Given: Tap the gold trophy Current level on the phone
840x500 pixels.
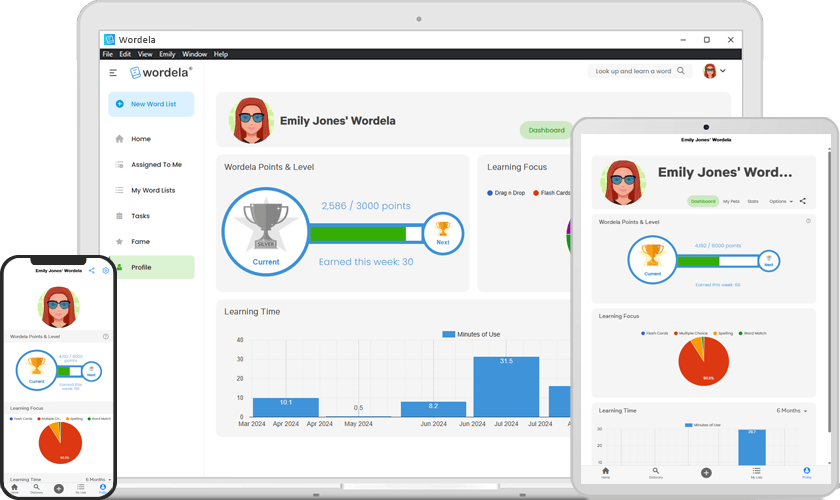Looking at the screenshot, I should pos(36,370).
